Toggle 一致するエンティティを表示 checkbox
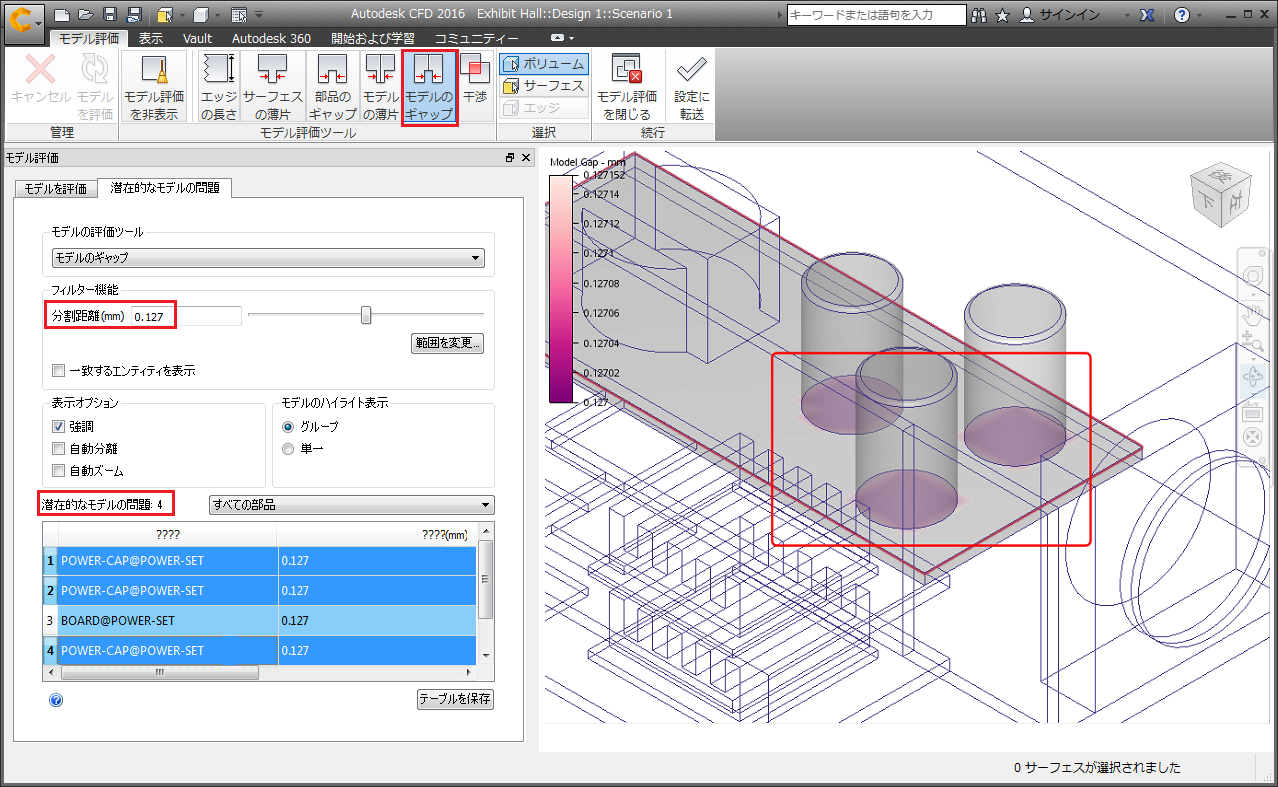1278x787 pixels. point(58,371)
